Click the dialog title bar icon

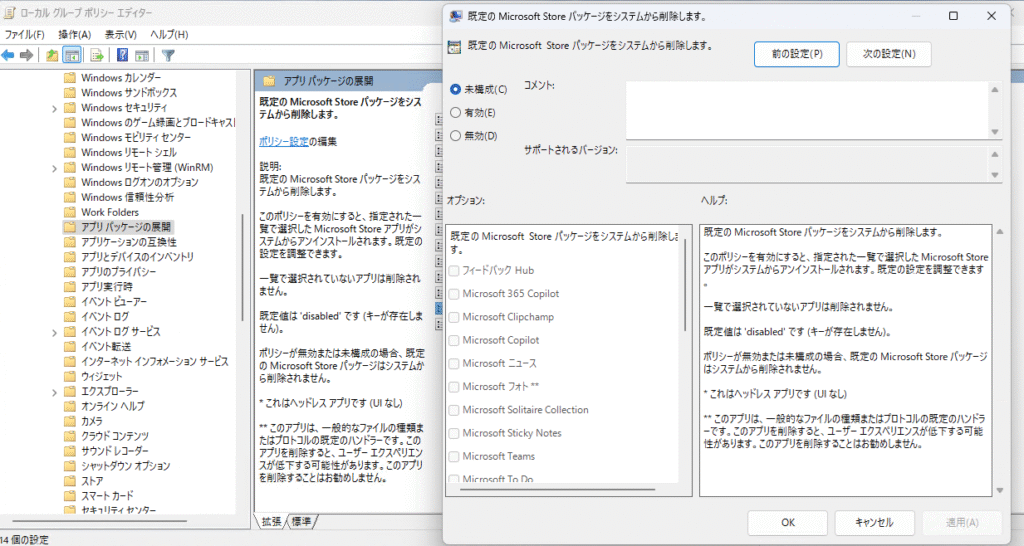pos(456,16)
